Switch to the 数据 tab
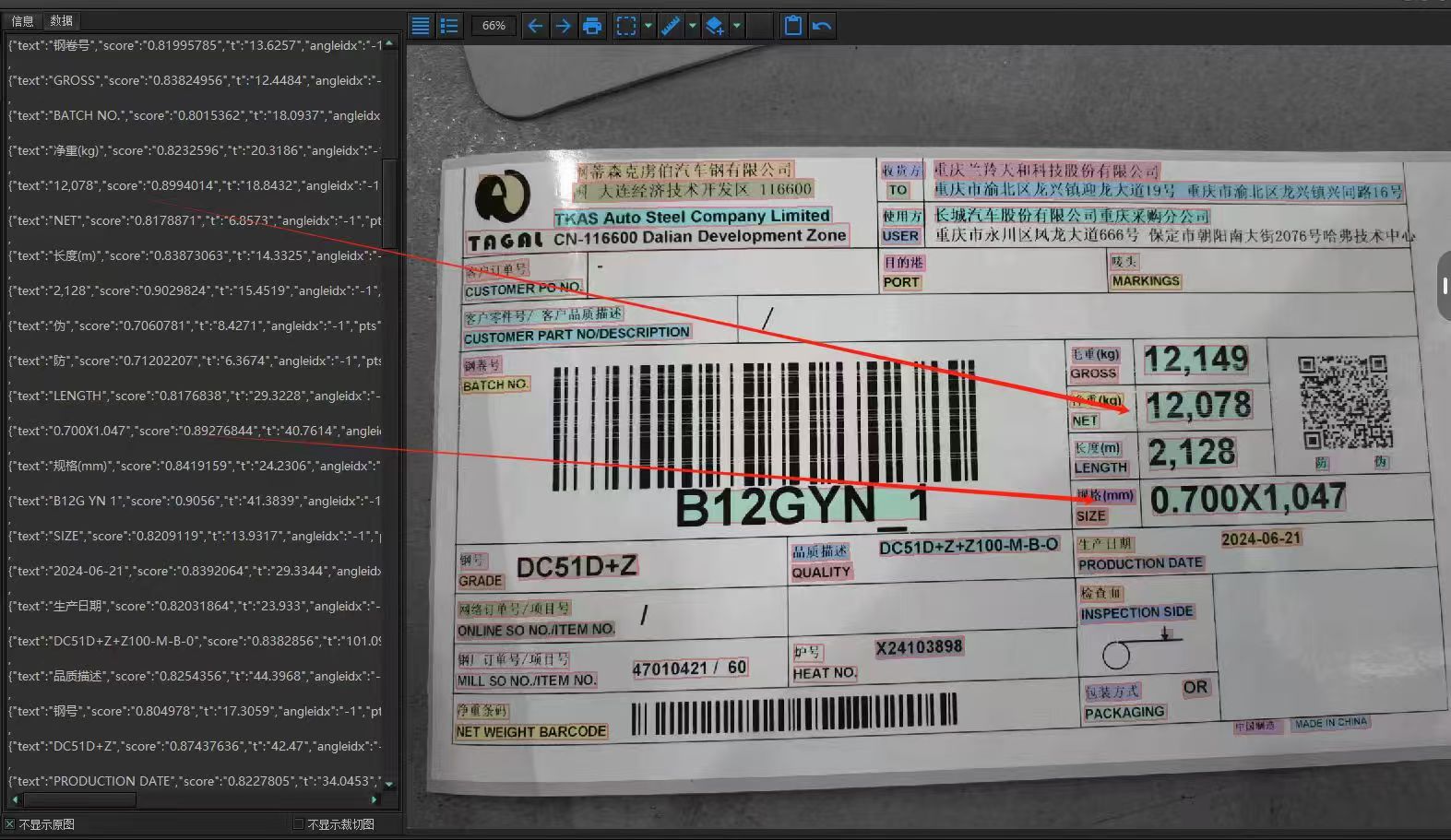Screen dimensions: 1451x840 point(62,20)
